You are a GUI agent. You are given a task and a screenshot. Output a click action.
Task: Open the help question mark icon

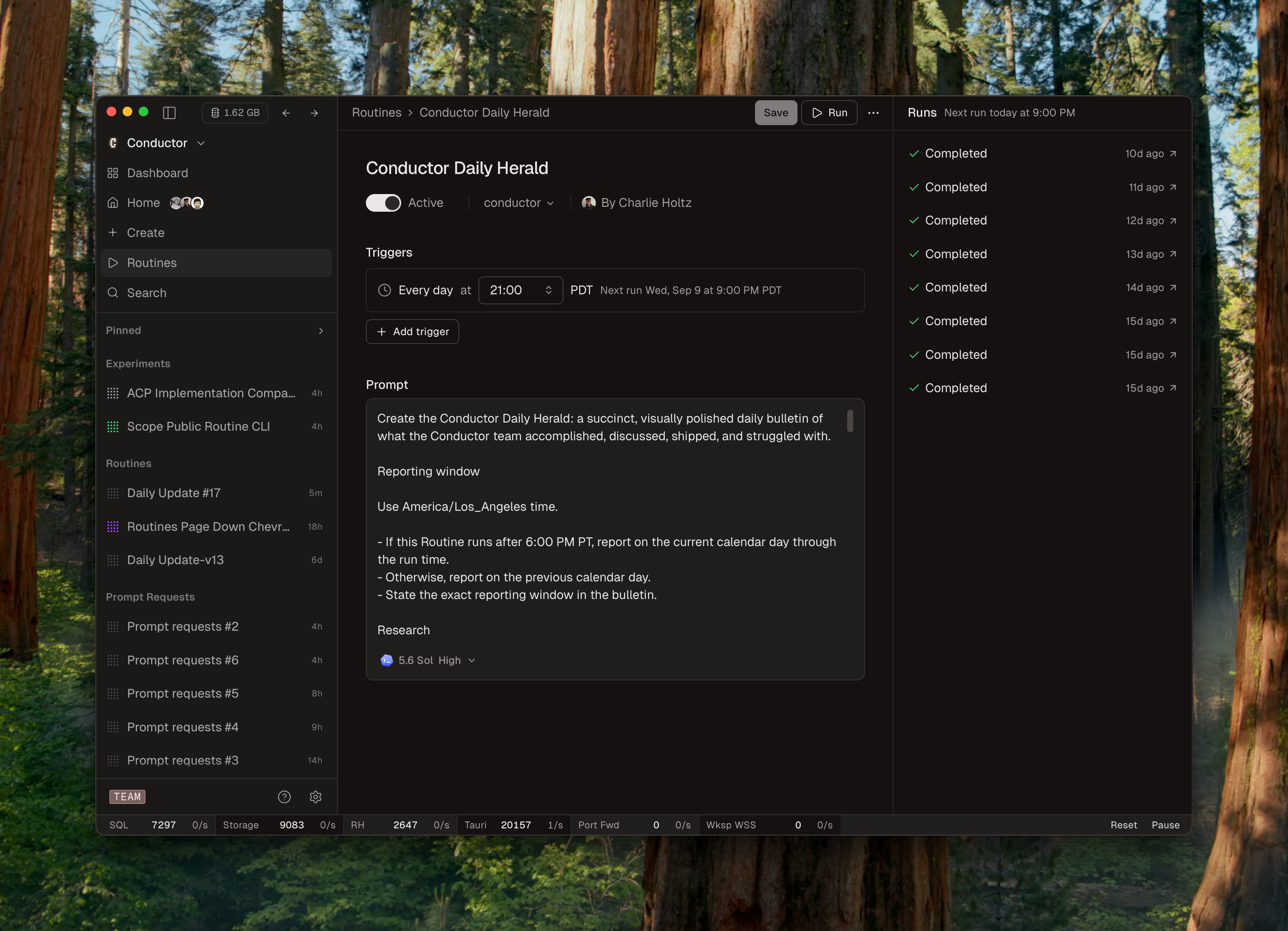click(285, 797)
